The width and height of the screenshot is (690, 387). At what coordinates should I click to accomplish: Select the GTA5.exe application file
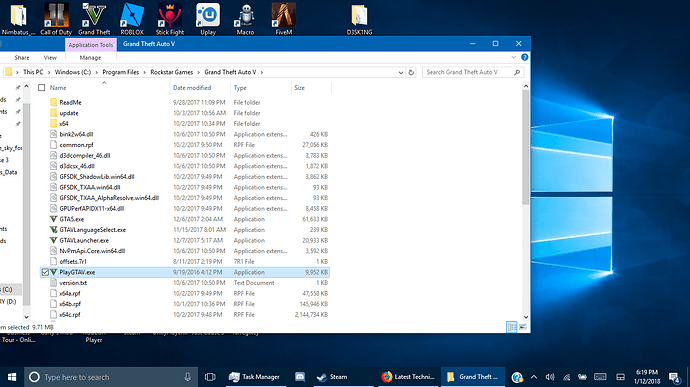[x=72, y=219]
